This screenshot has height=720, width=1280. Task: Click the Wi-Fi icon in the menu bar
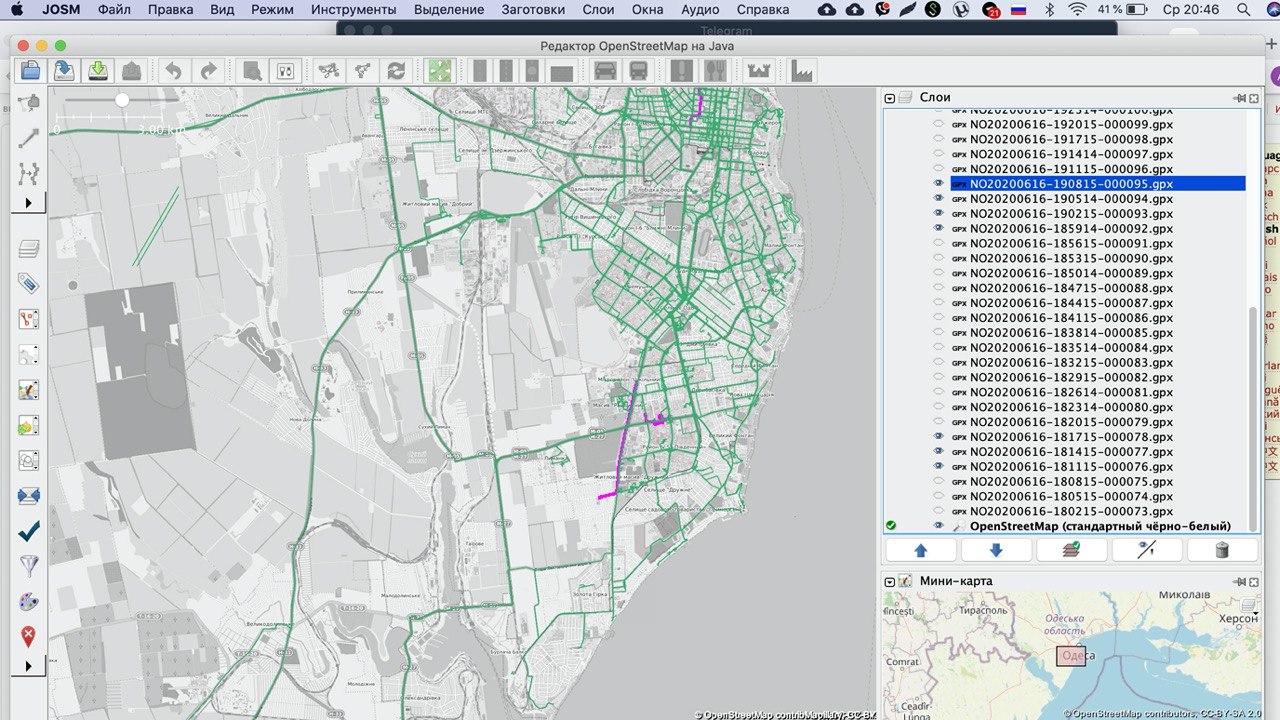click(x=1077, y=9)
